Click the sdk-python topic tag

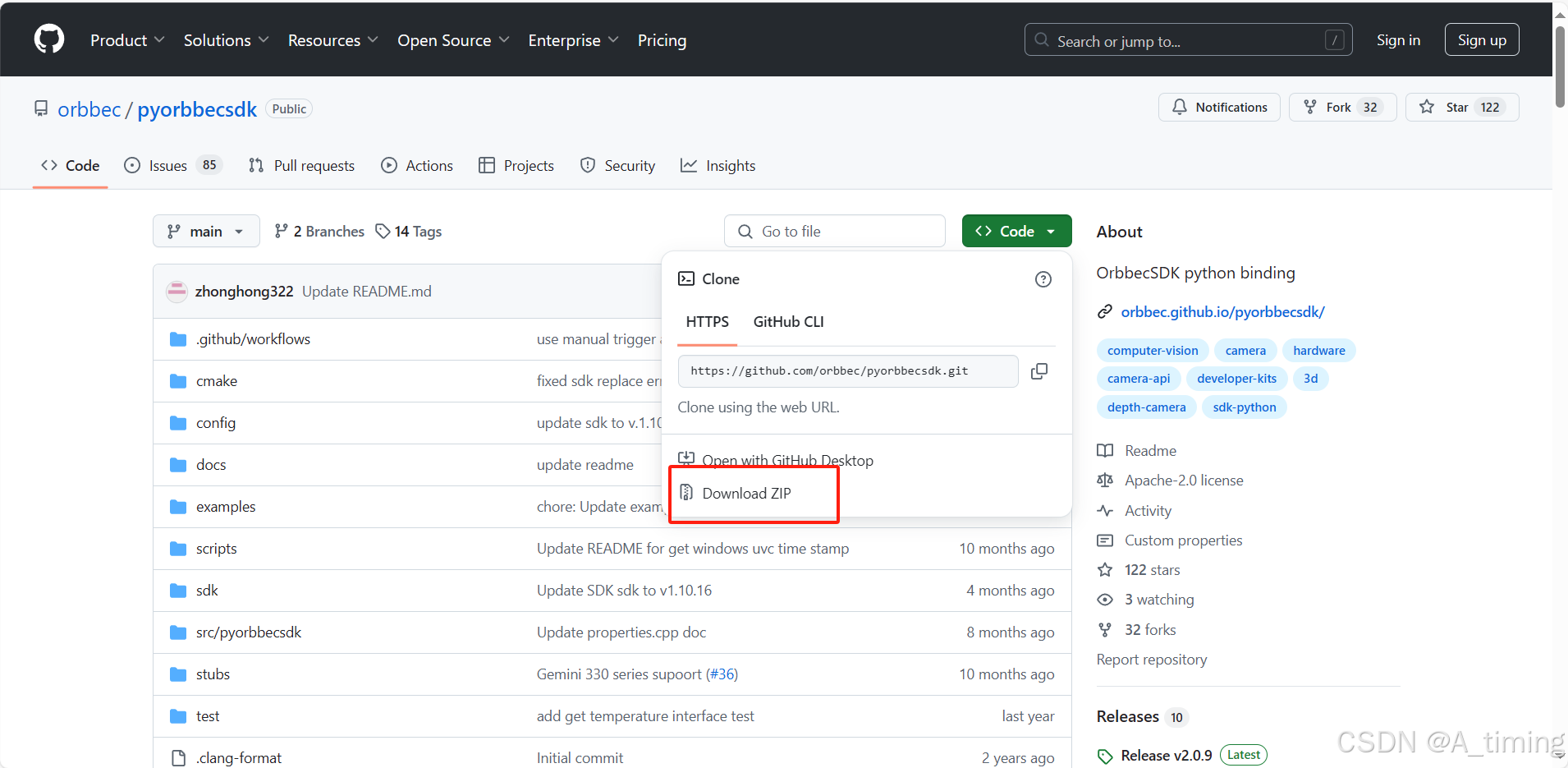1245,407
